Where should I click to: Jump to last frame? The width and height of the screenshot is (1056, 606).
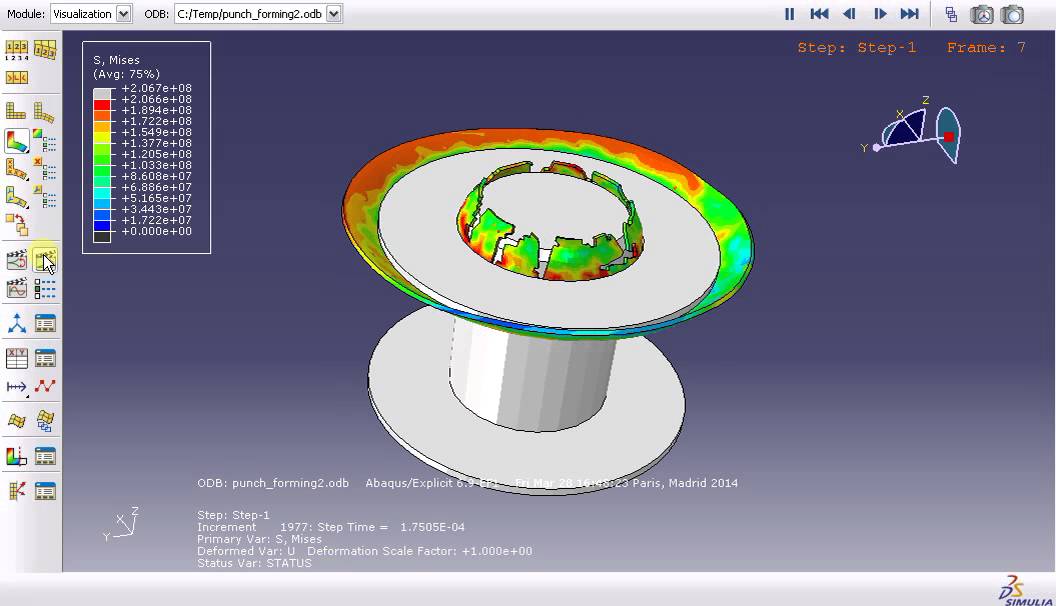910,13
